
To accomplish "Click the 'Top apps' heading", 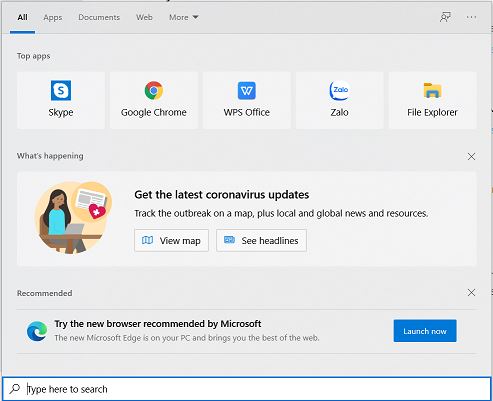I will tap(34, 56).
